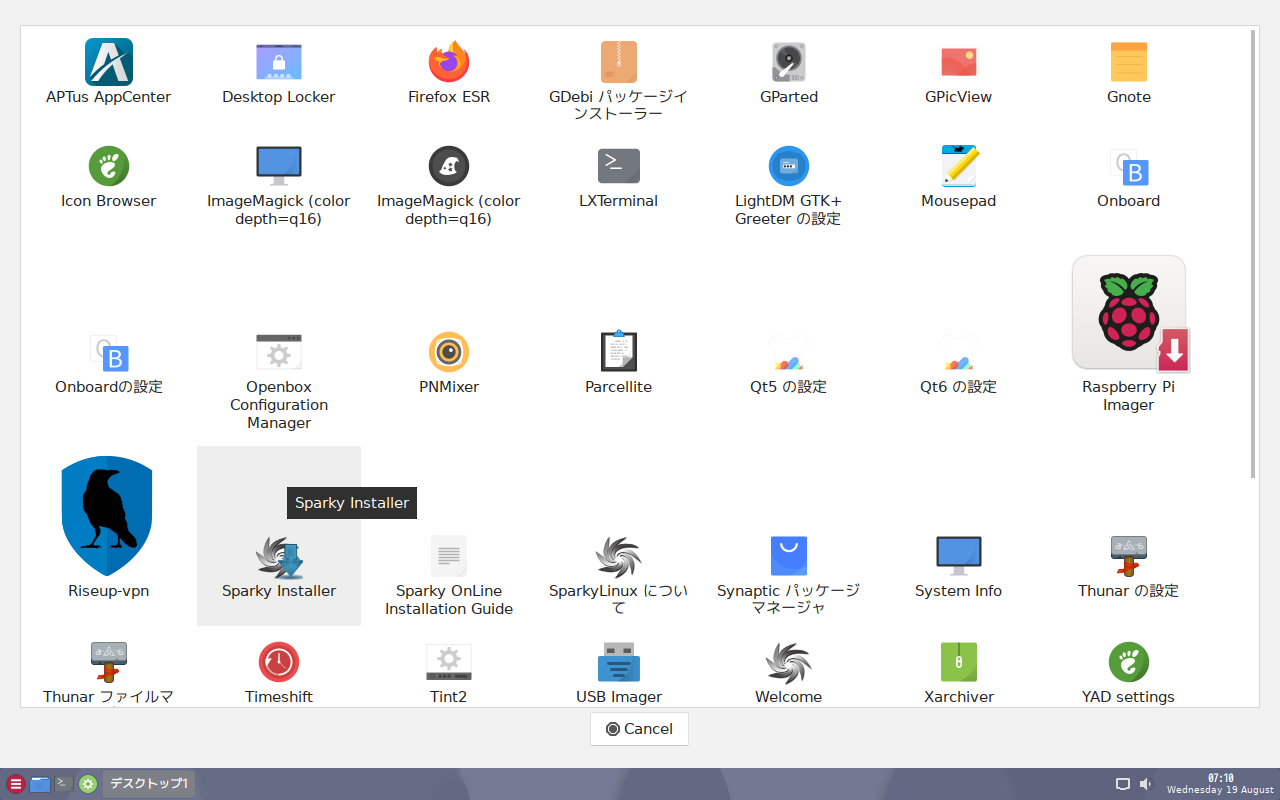1280x800 pixels.
Task: Click the volume icon in system tray
Action: tap(1145, 784)
